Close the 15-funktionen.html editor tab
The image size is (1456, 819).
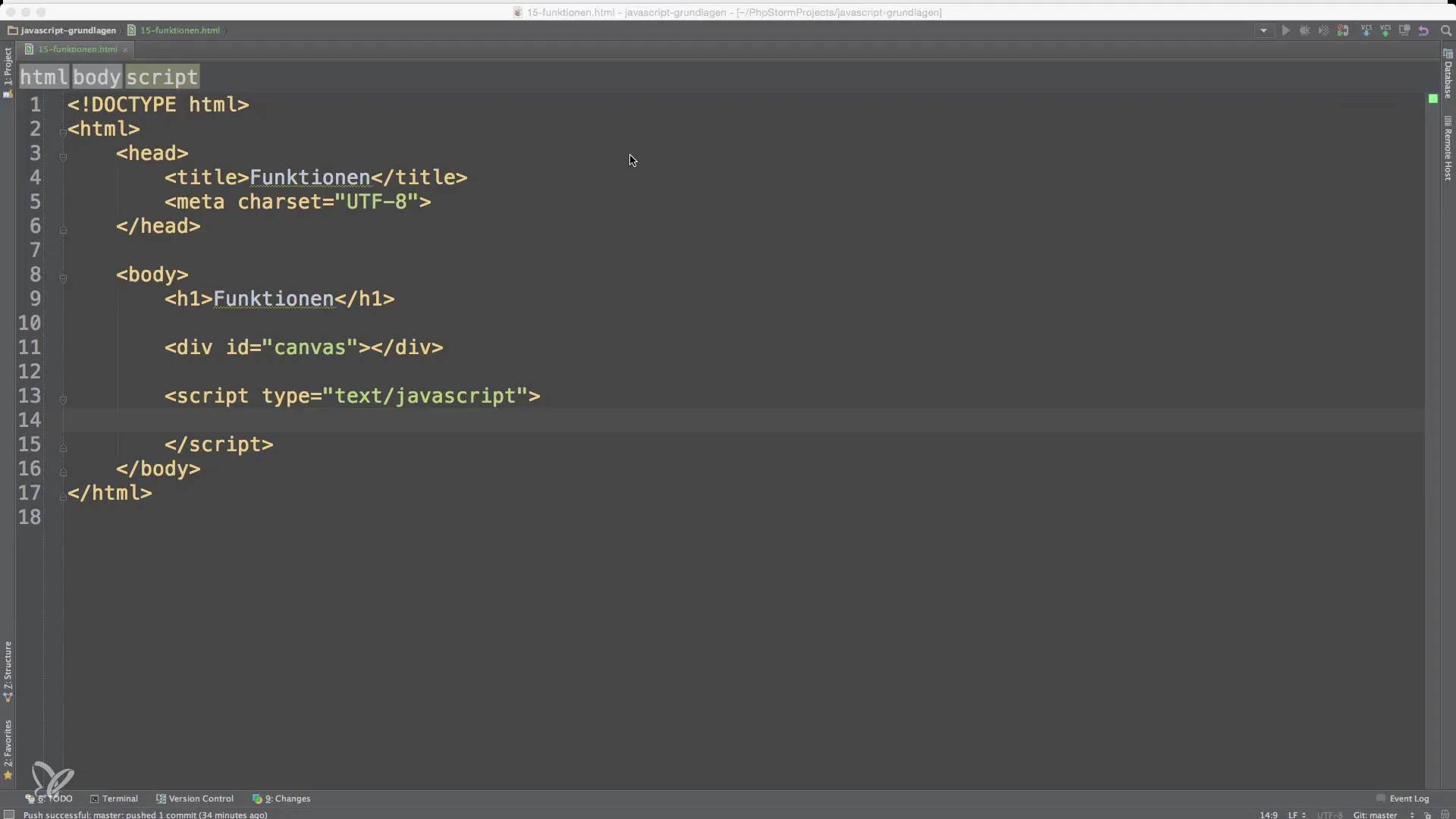click(125, 49)
